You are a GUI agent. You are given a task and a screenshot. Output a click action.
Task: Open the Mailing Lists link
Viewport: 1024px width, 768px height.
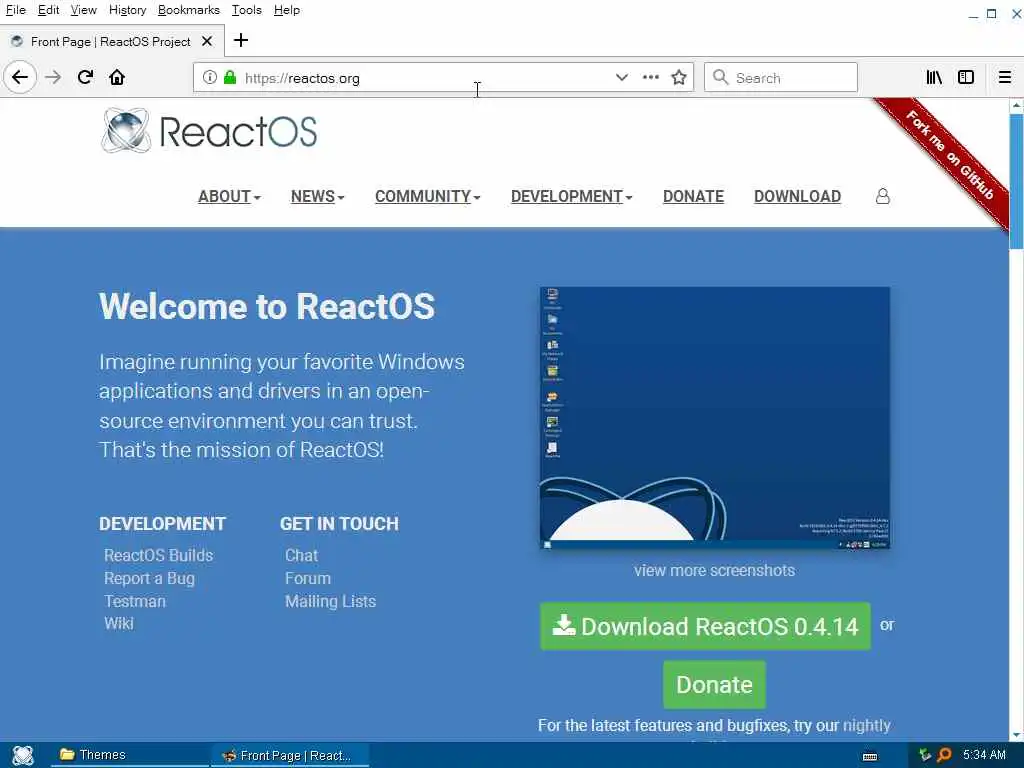coord(330,601)
